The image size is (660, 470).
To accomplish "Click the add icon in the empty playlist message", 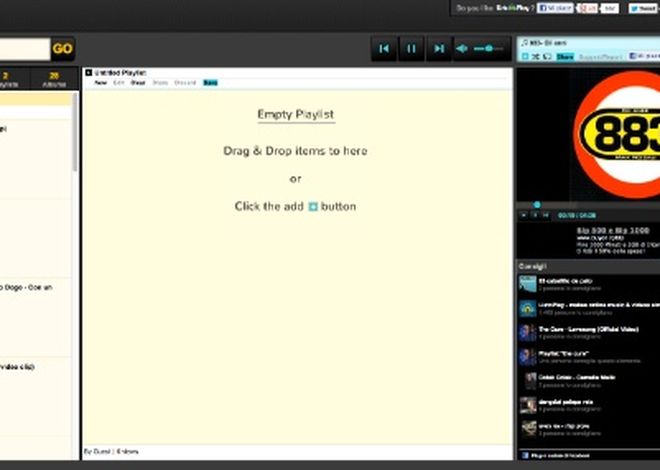I will click(x=313, y=207).
